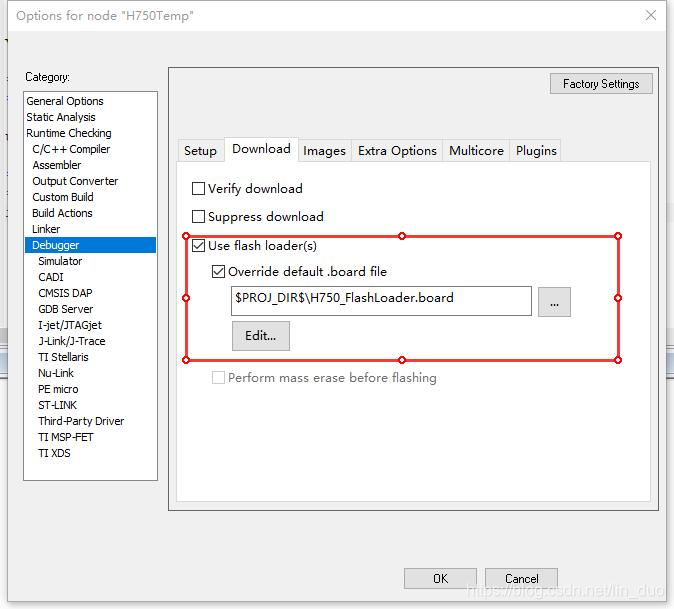The width and height of the screenshot is (674, 609).
Task: Open C/C++ Compiler category
Action: [x=90, y=149]
